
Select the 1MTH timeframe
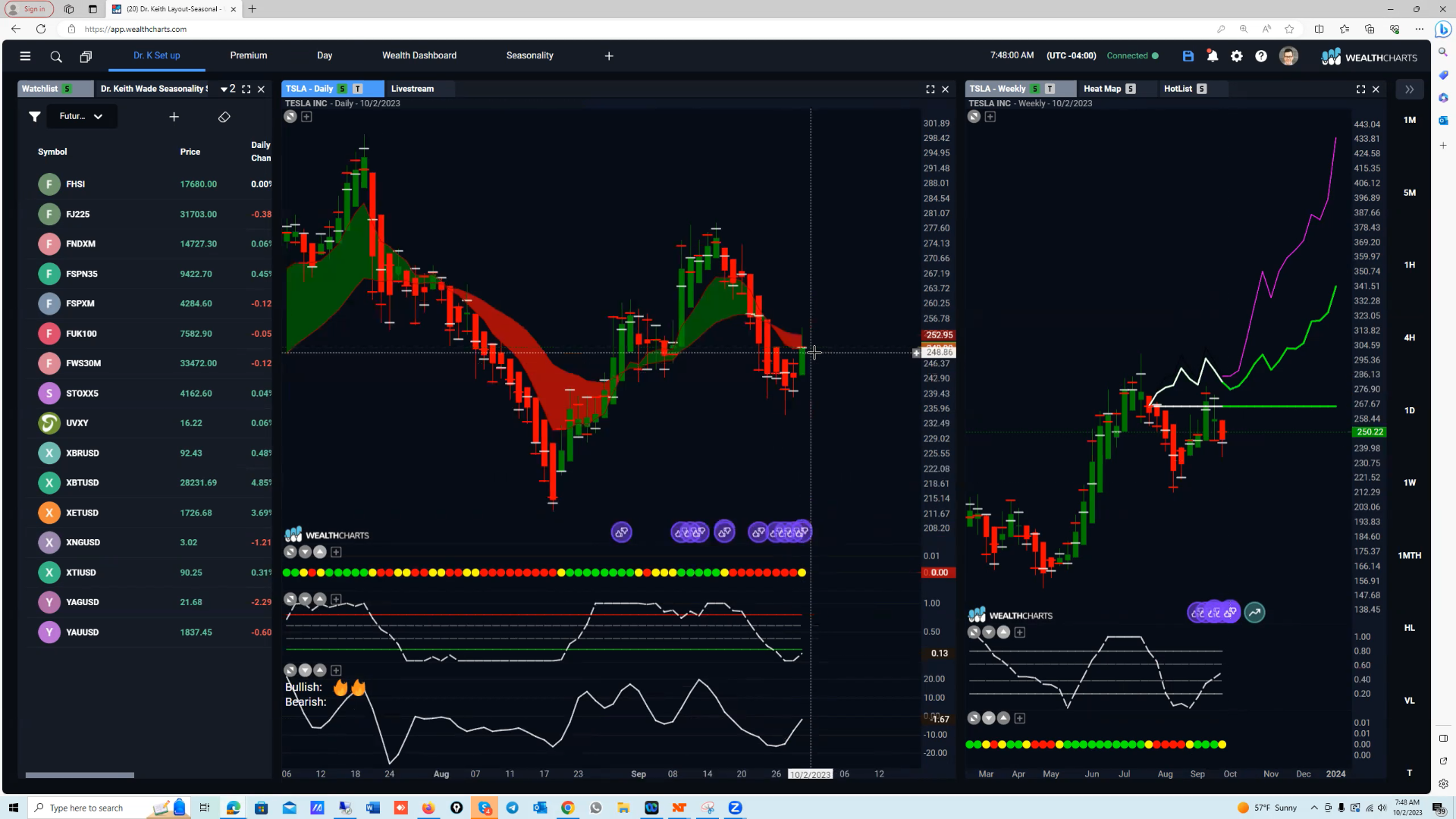1410,556
